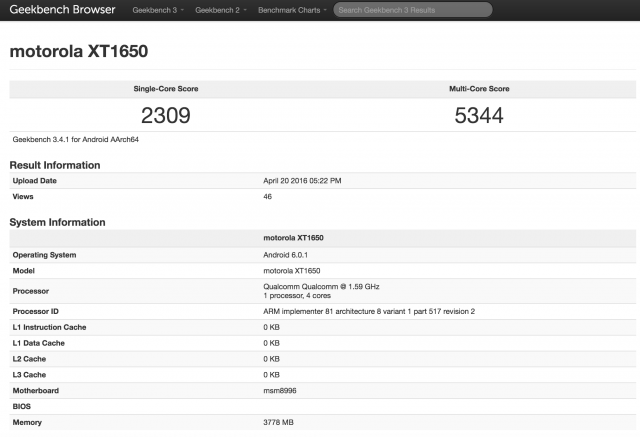Select the Multi-Core Score heading

click(479, 89)
